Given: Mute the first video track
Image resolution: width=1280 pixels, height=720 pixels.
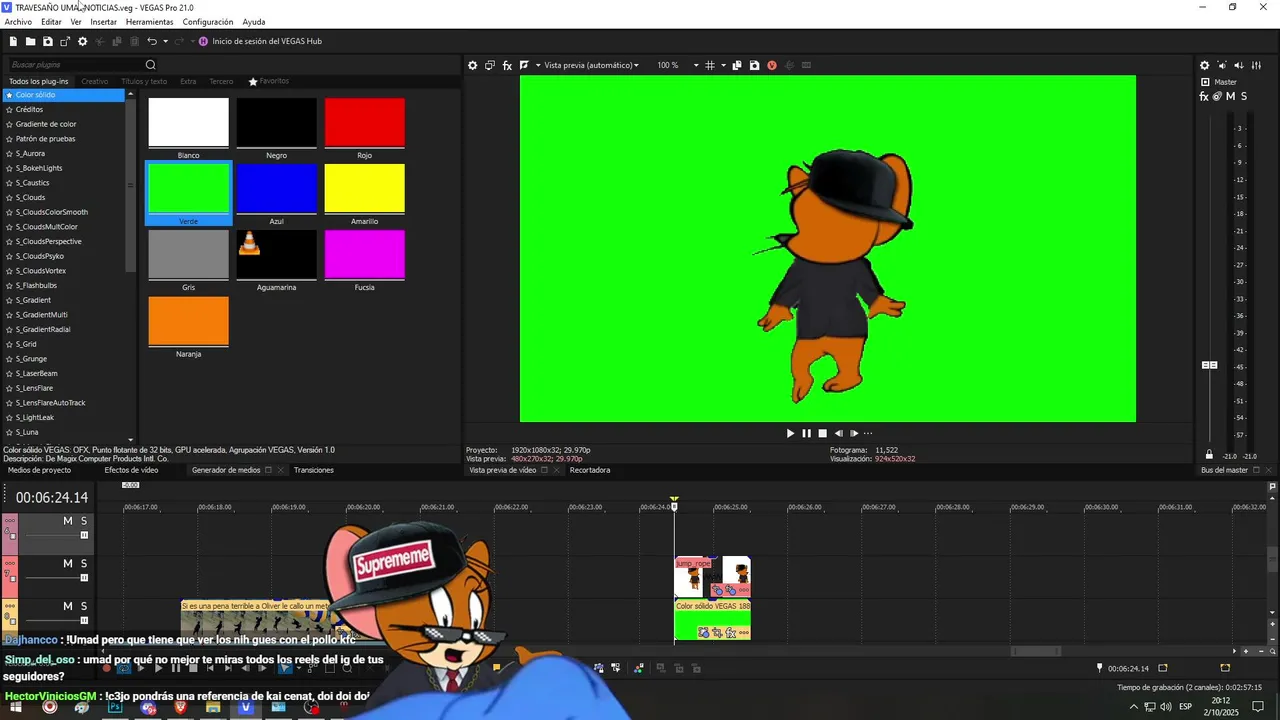Looking at the screenshot, I should 68,521.
